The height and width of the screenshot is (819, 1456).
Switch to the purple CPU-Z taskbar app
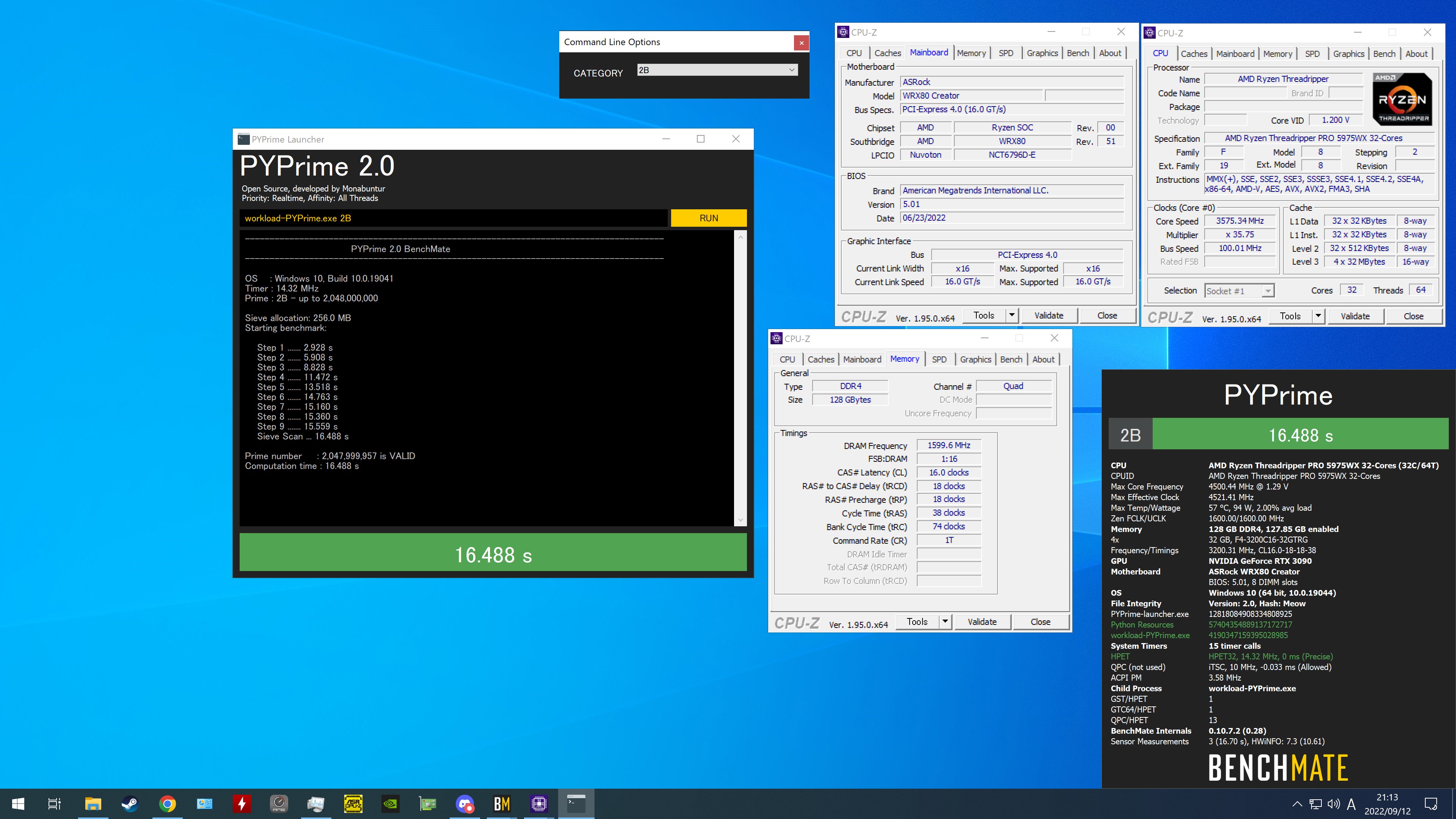click(x=539, y=803)
